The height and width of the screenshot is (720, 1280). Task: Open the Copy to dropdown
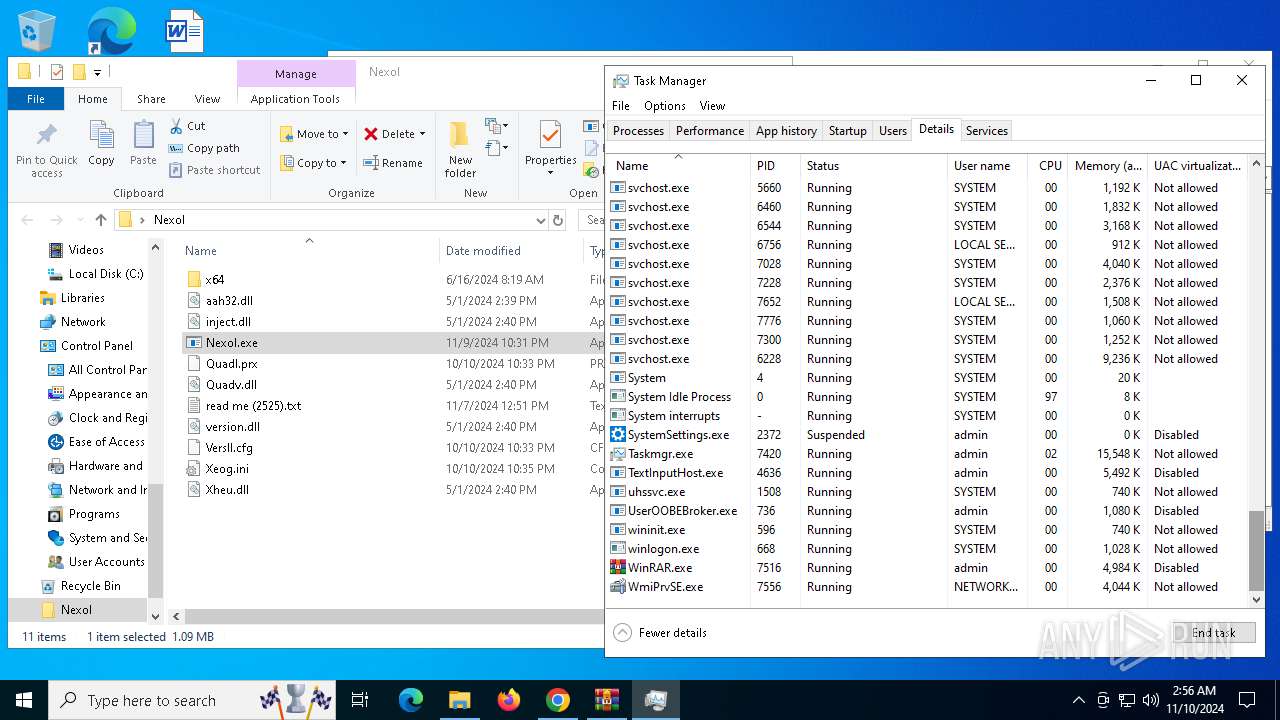click(313, 163)
